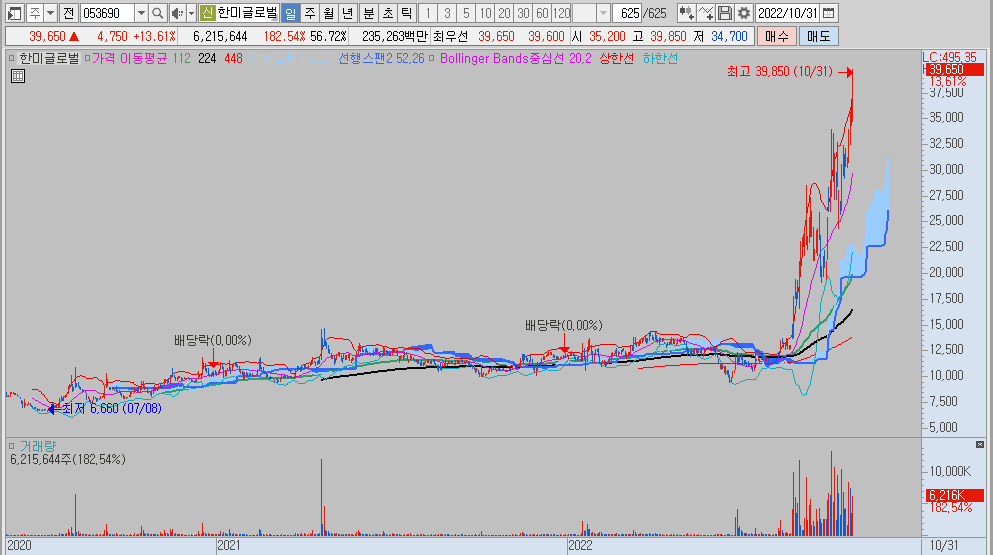The height and width of the screenshot is (555, 993).
Task: Click the LC:495,35 label
Action: click(x=949, y=57)
